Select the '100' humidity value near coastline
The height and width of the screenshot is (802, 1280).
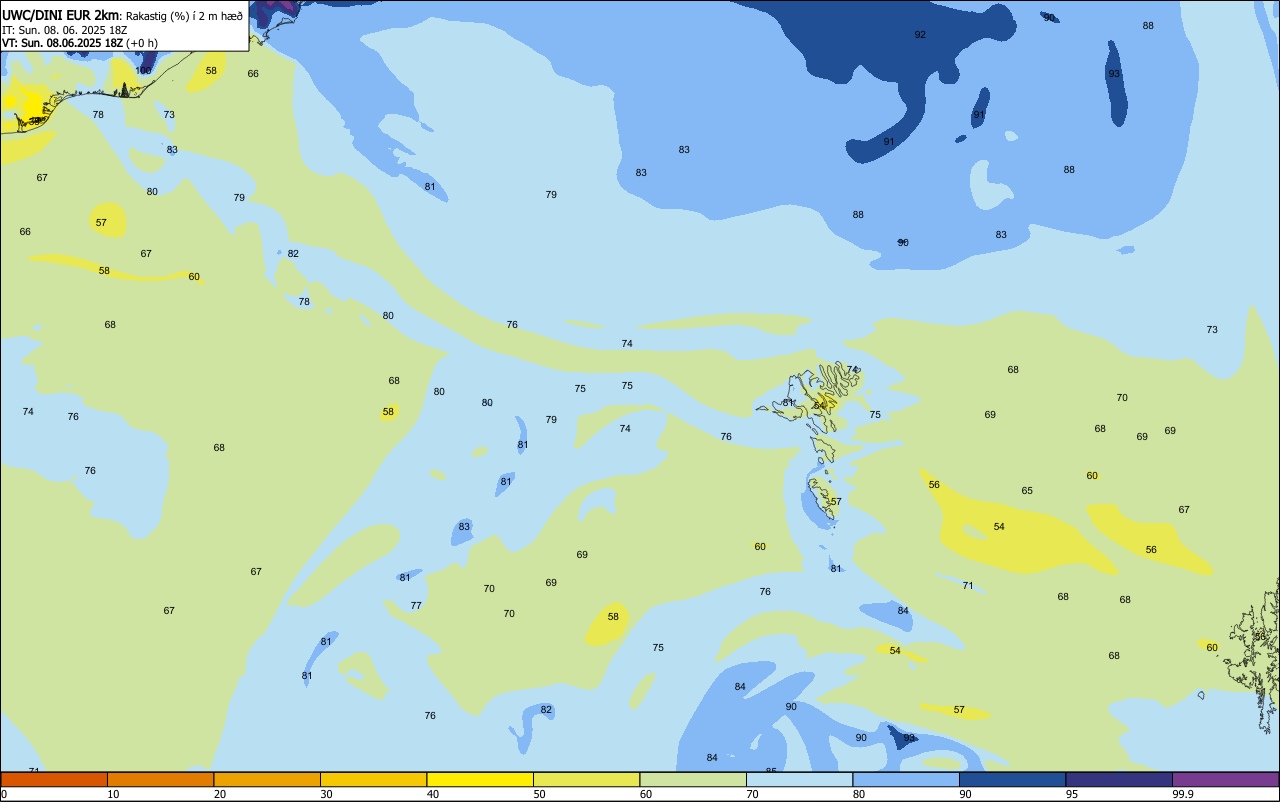click(144, 71)
